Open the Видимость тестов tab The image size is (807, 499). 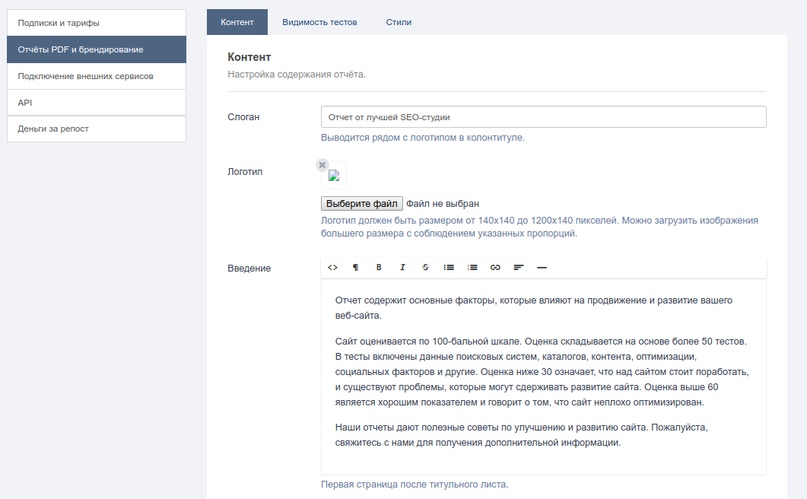tap(320, 22)
